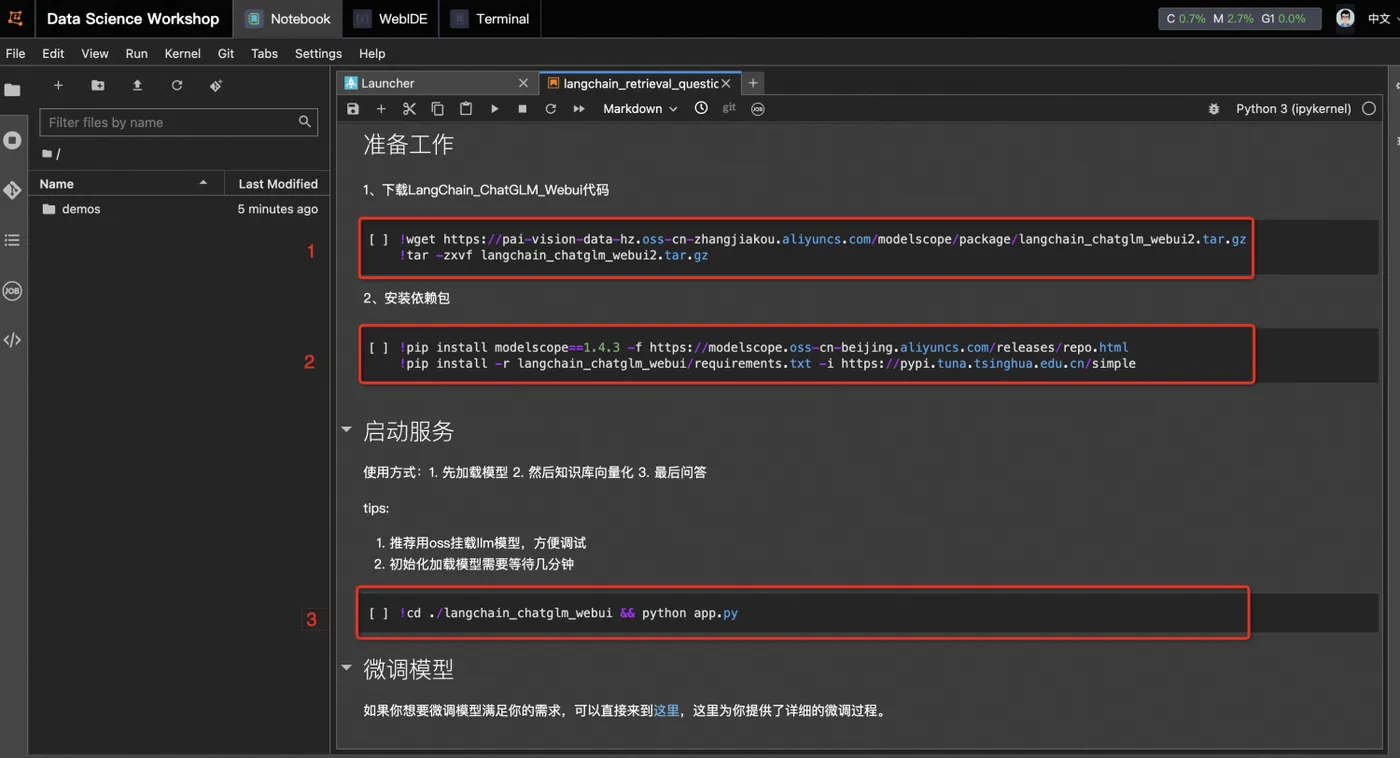The image size is (1400, 758).
Task: Click the 这里 link in 微调模型 section
Action: coord(666,711)
